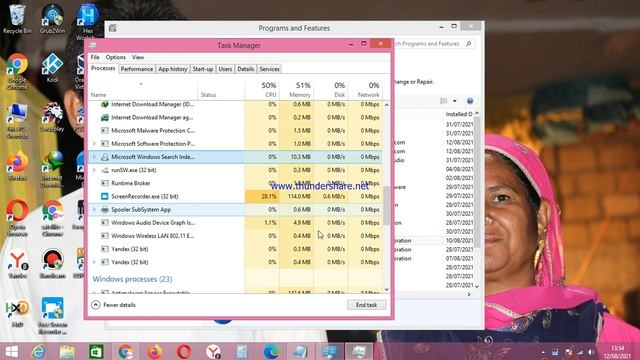
Task: Open Internet Explorer from the taskbar
Action: (39, 351)
